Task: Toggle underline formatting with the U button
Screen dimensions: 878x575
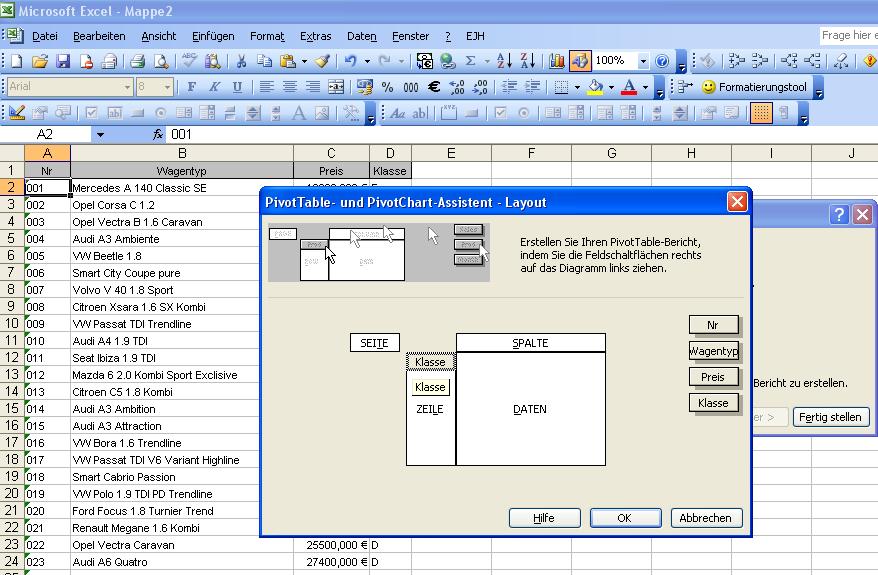Action: [237, 87]
